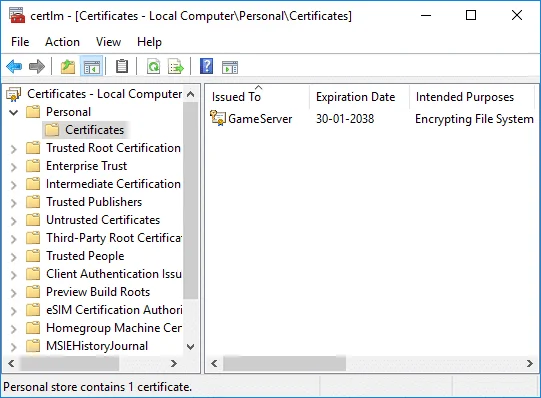
Task: Open the Help menu
Action: (149, 42)
